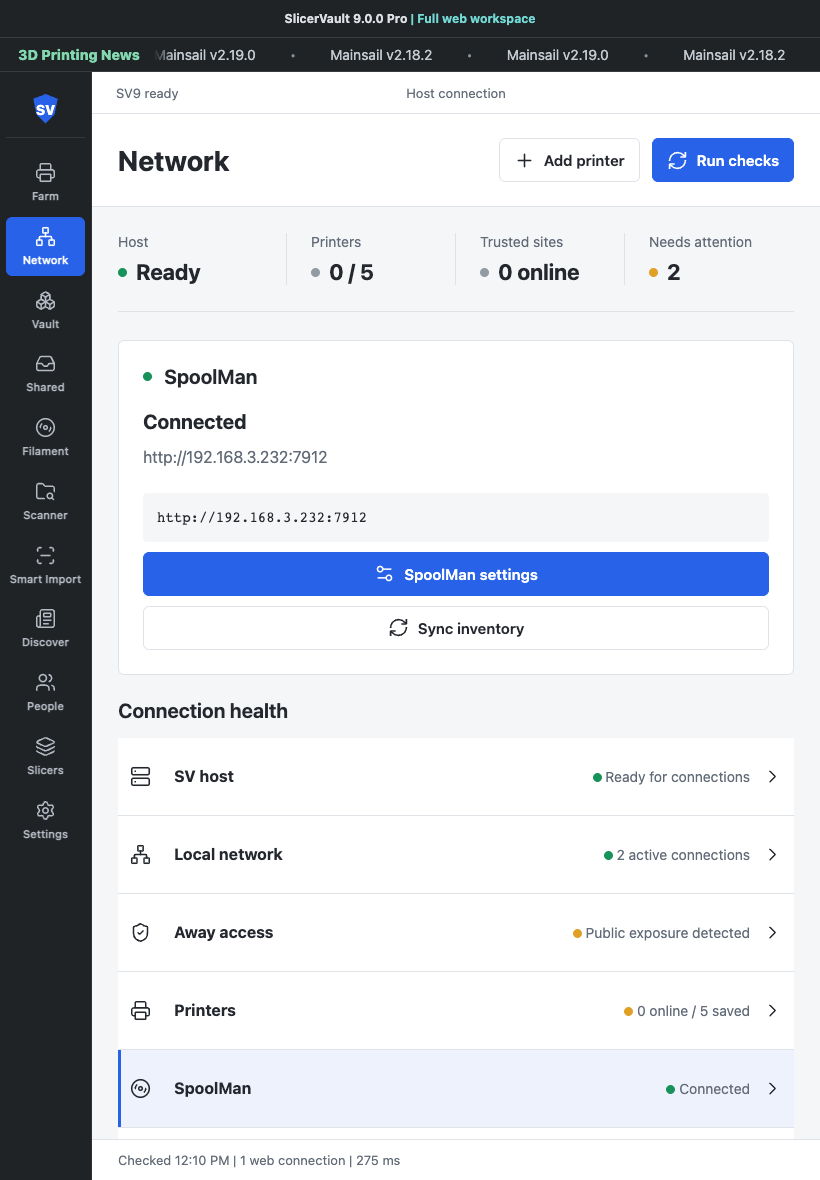This screenshot has height=1180, width=820.
Task: Open the last Mainsail v2.18.2 news item
Action: [734, 55]
